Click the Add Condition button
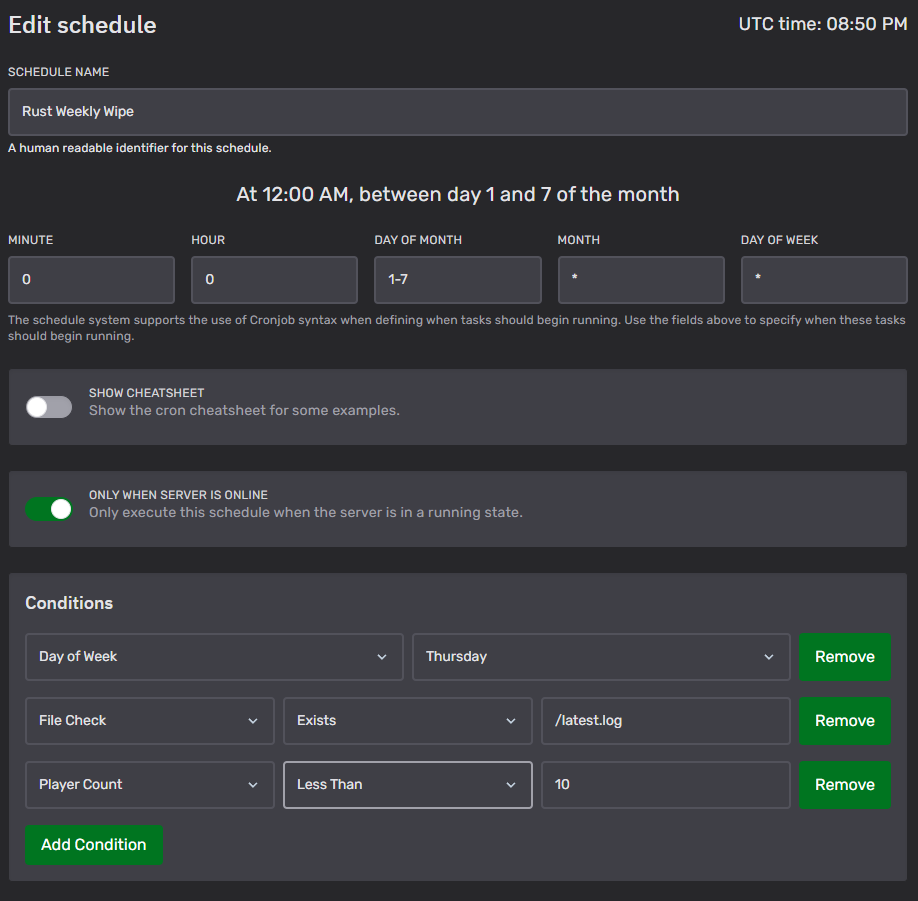This screenshot has width=918, height=901. pyautogui.click(x=93, y=845)
